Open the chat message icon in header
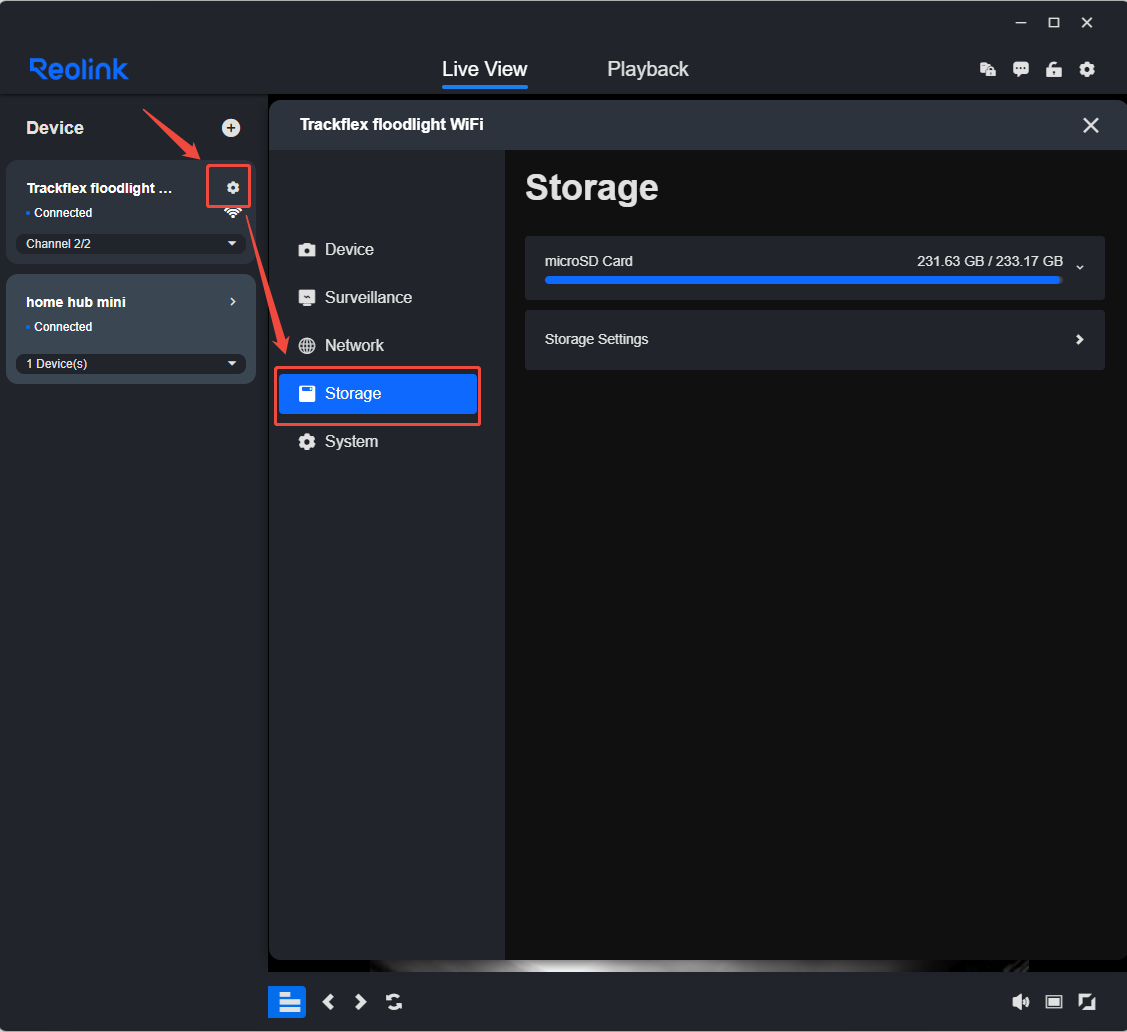1127x1032 pixels. 1021,69
